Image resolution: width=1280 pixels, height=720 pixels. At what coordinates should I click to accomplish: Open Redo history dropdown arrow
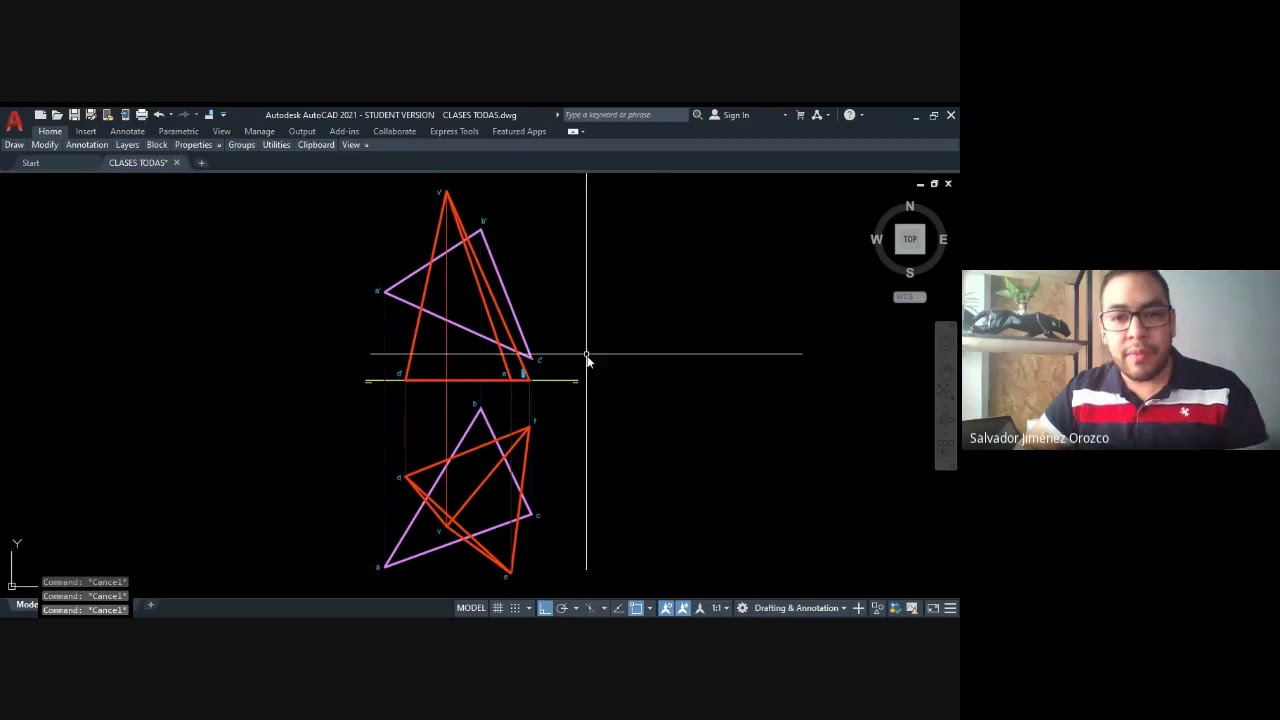tap(196, 115)
